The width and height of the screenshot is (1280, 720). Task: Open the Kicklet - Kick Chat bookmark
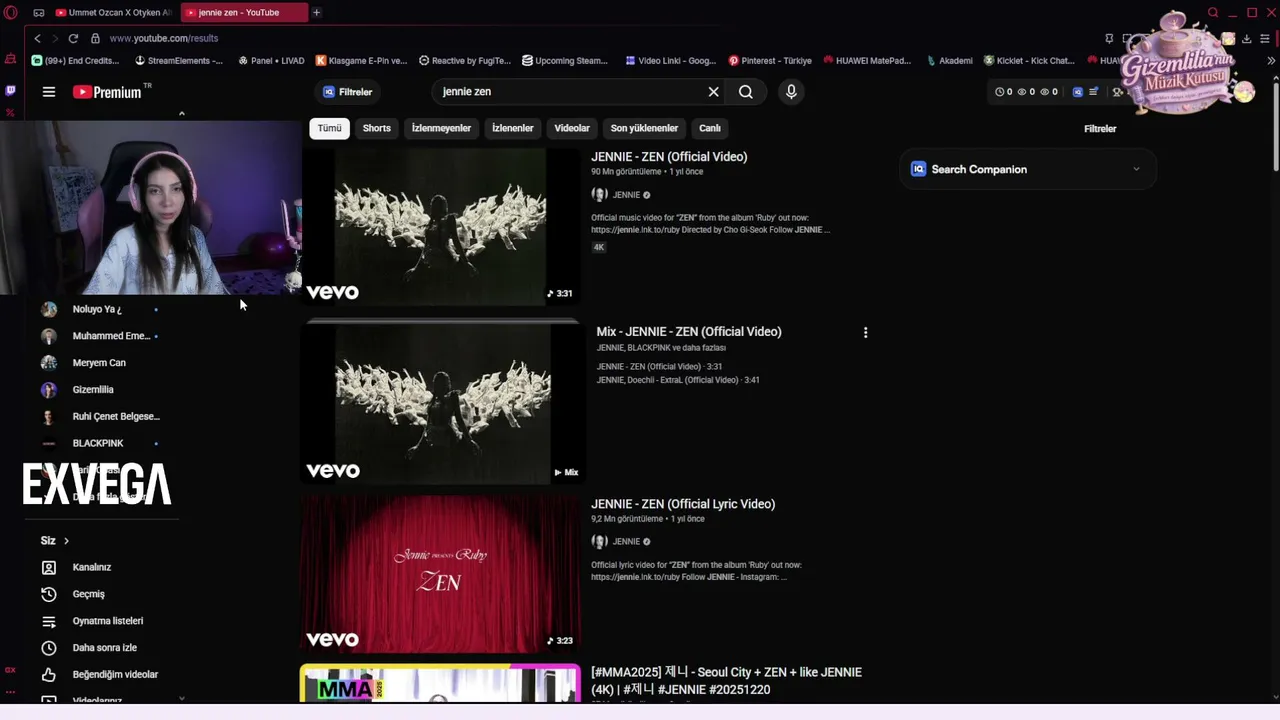(1029, 61)
